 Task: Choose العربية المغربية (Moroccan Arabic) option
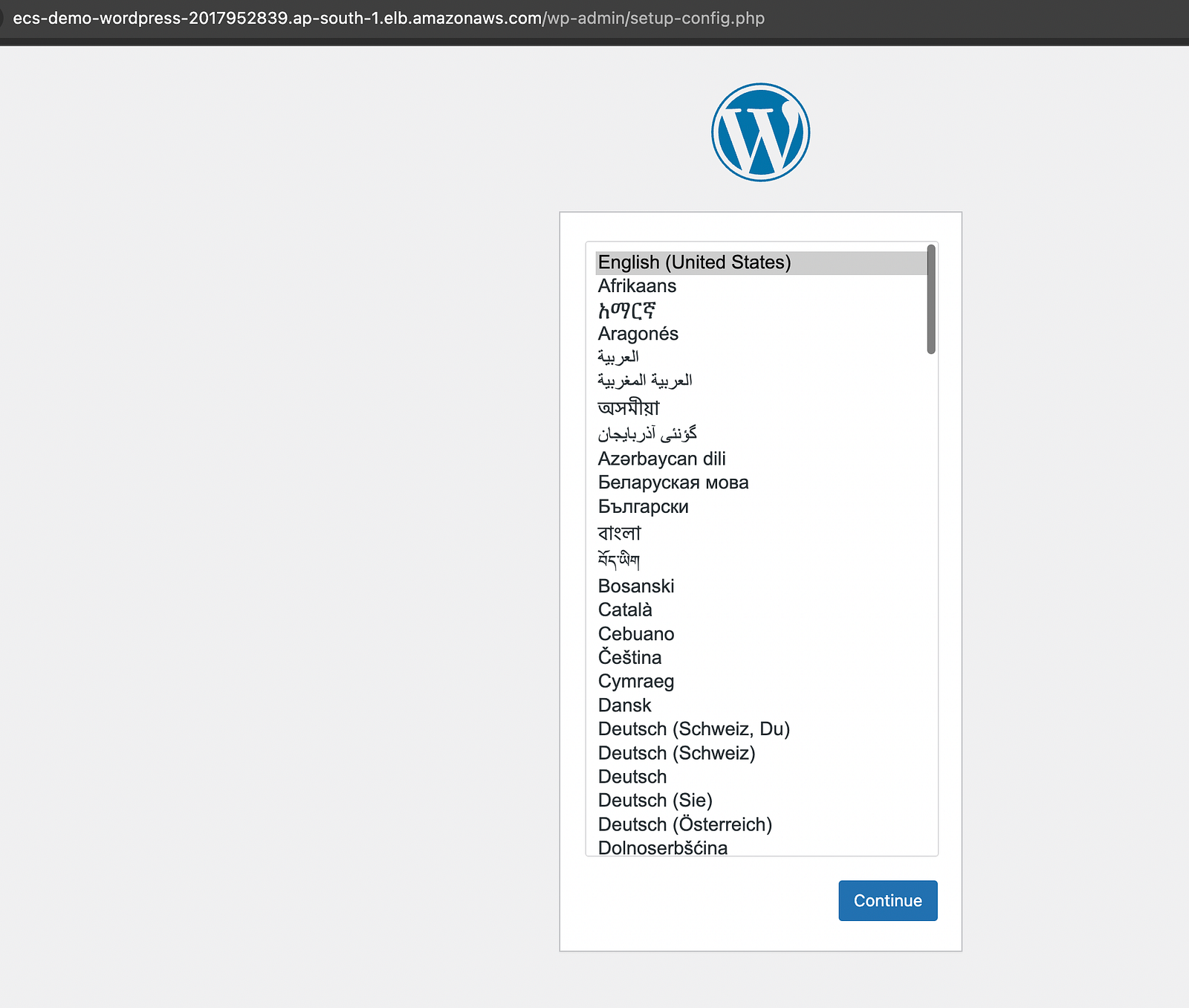point(761,381)
